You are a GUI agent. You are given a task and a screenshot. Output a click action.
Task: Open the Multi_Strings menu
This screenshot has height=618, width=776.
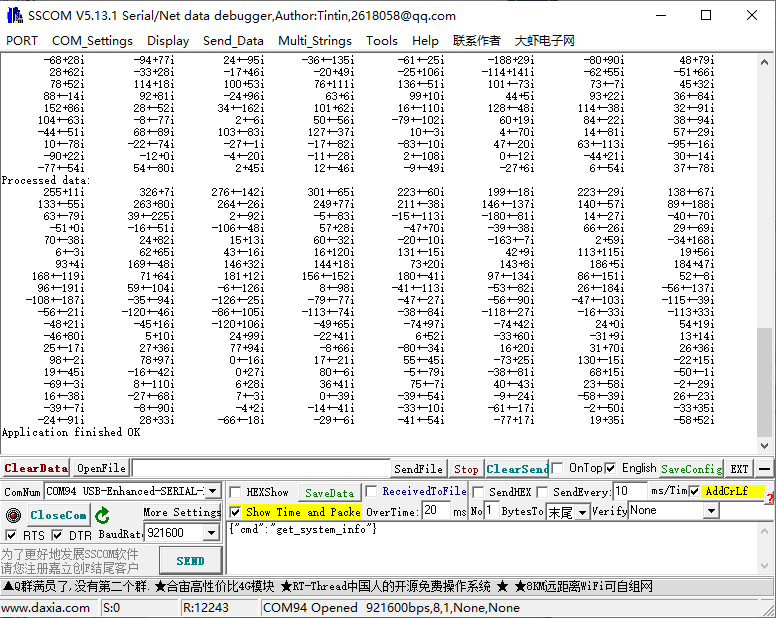315,41
